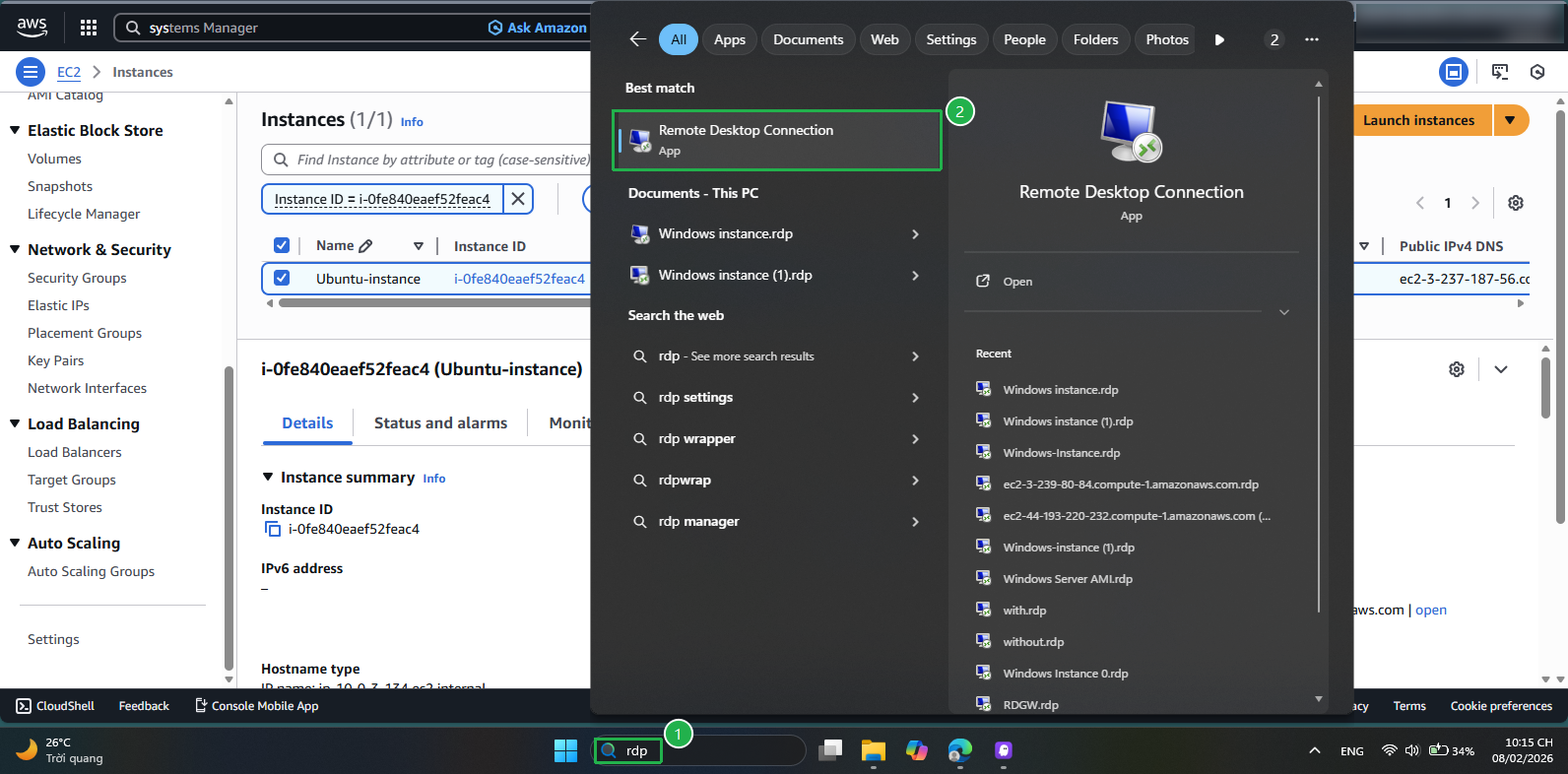Select the Web search filter tab

point(884,39)
